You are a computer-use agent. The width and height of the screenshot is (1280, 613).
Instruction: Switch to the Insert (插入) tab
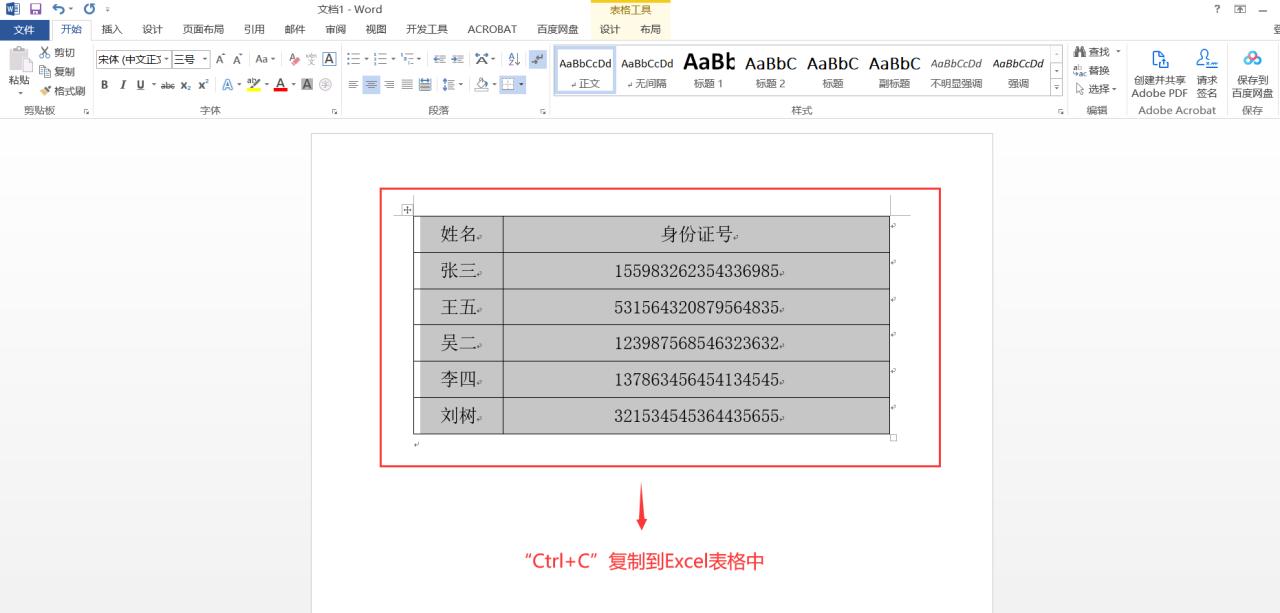pos(112,29)
